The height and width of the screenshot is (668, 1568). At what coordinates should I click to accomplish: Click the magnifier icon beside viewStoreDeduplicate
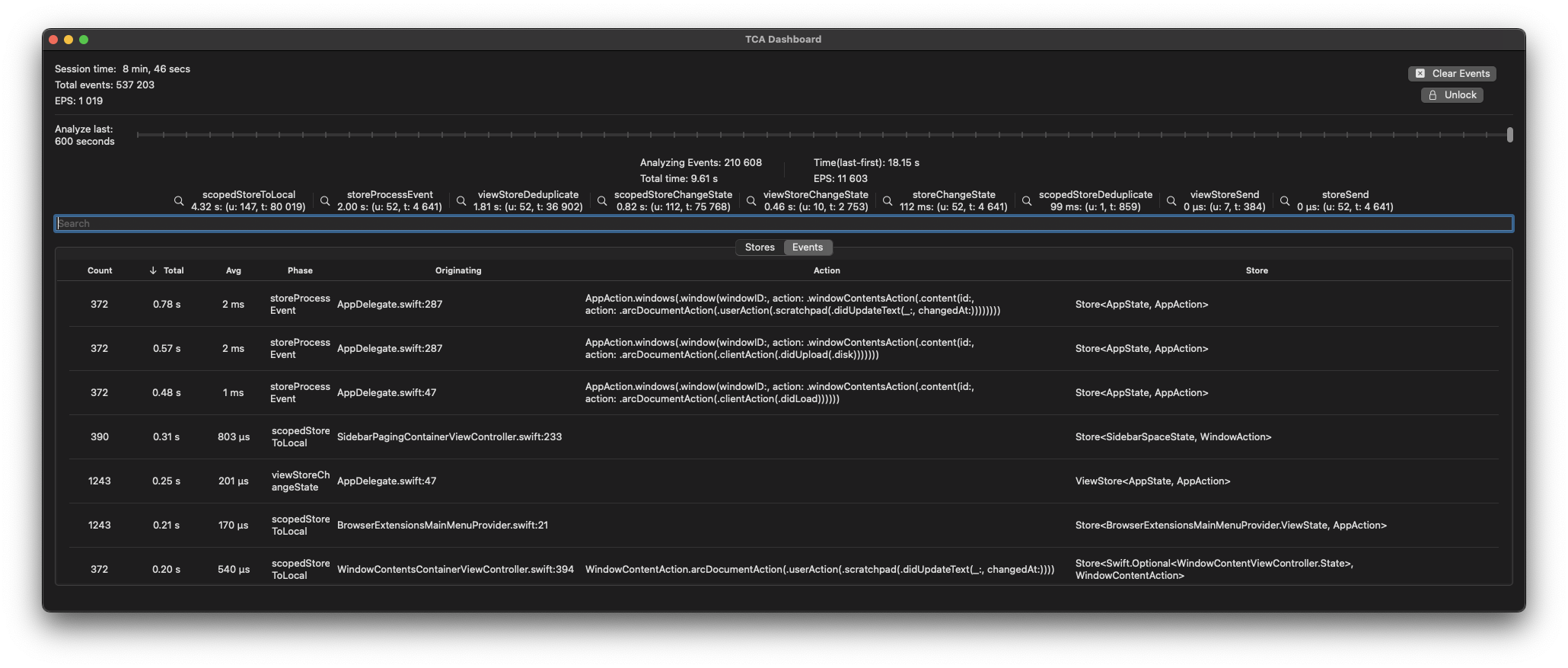click(x=461, y=201)
